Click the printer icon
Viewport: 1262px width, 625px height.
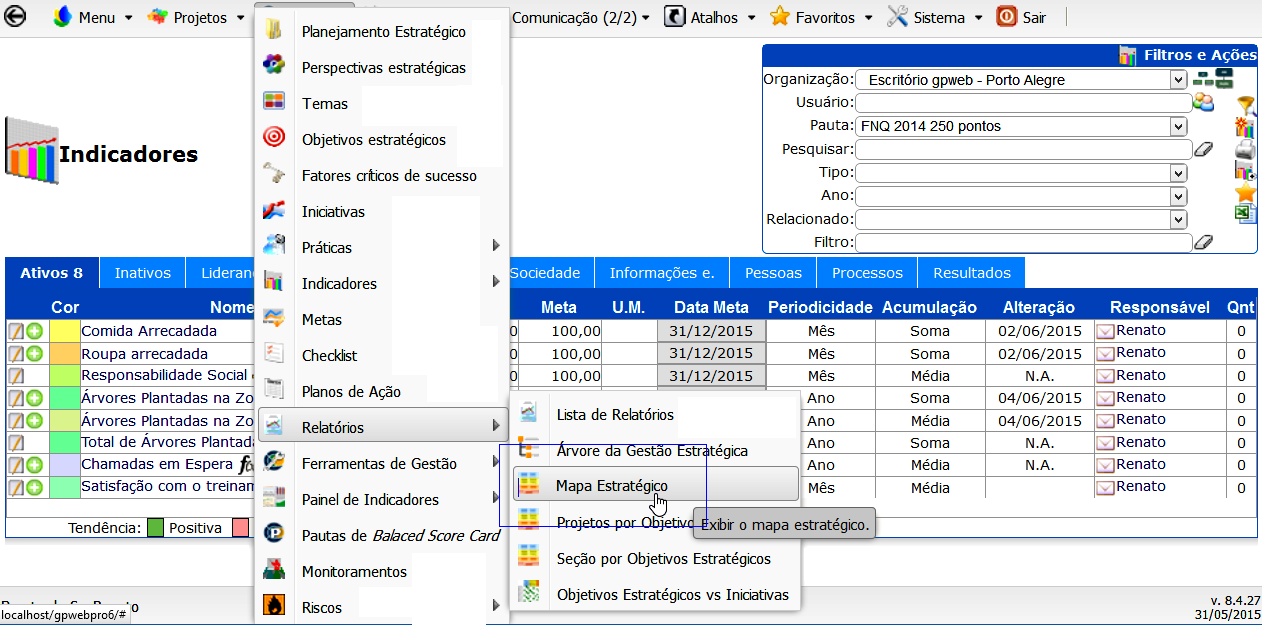pyautogui.click(x=1245, y=149)
